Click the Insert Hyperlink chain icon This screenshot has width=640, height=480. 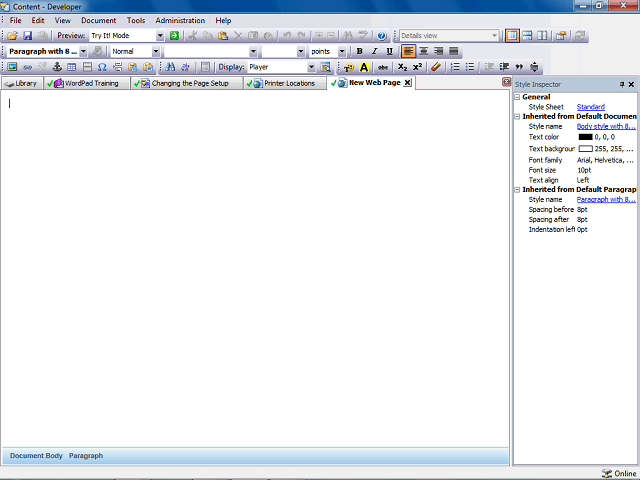coord(27,67)
